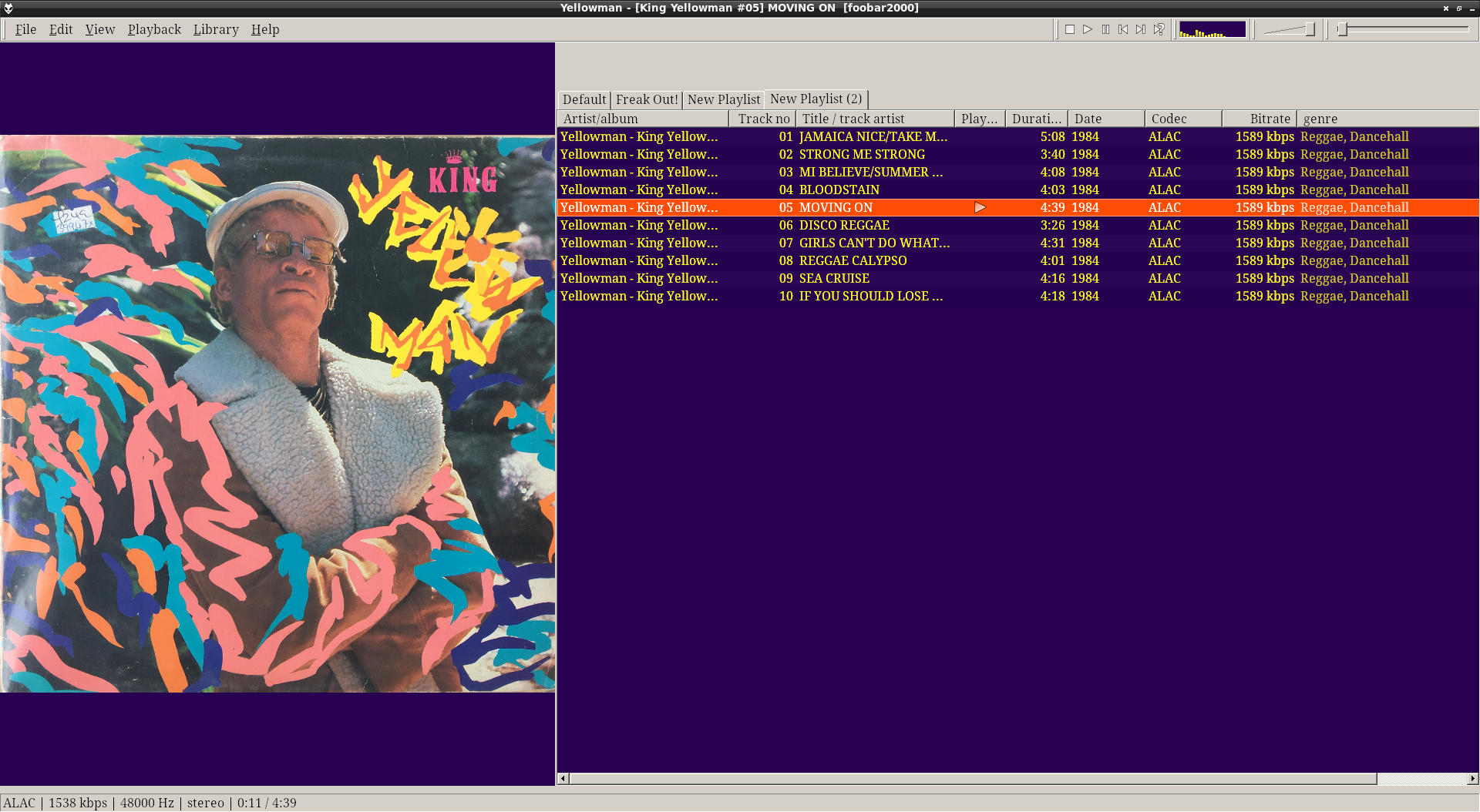The image size is (1480, 812).
Task: Click the volume slider handle
Action: pyautogui.click(x=1310, y=29)
